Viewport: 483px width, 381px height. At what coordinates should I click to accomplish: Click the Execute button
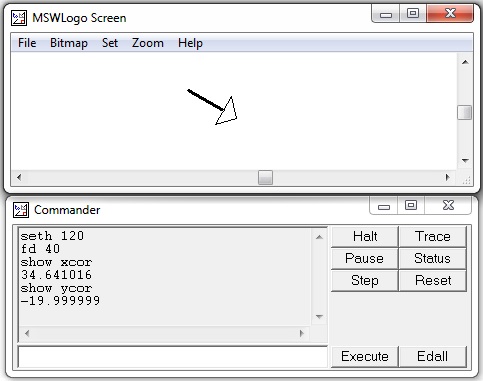tap(365, 356)
